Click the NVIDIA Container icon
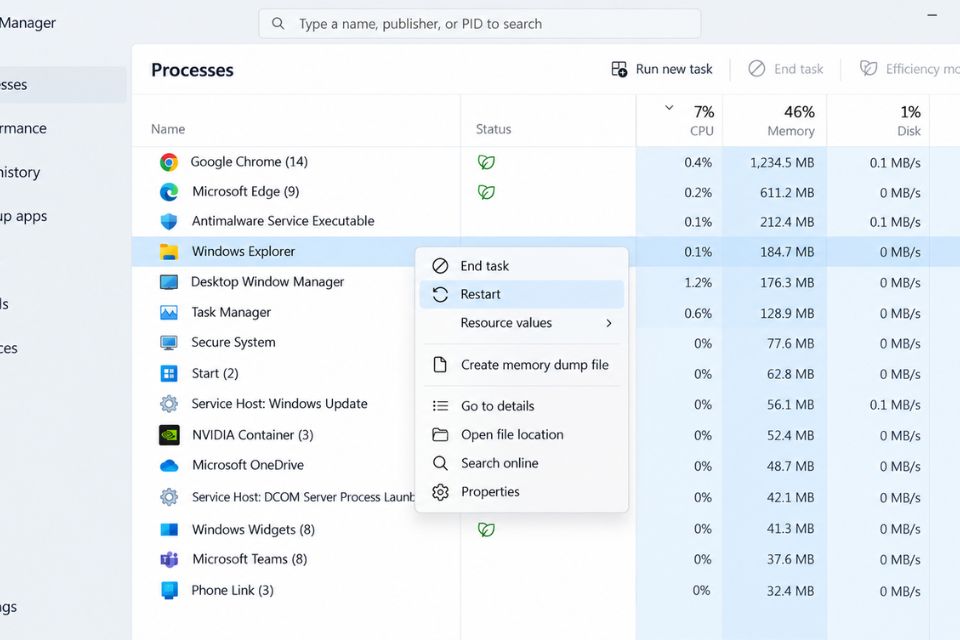Screen dimensions: 960x640 (x=169, y=435)
